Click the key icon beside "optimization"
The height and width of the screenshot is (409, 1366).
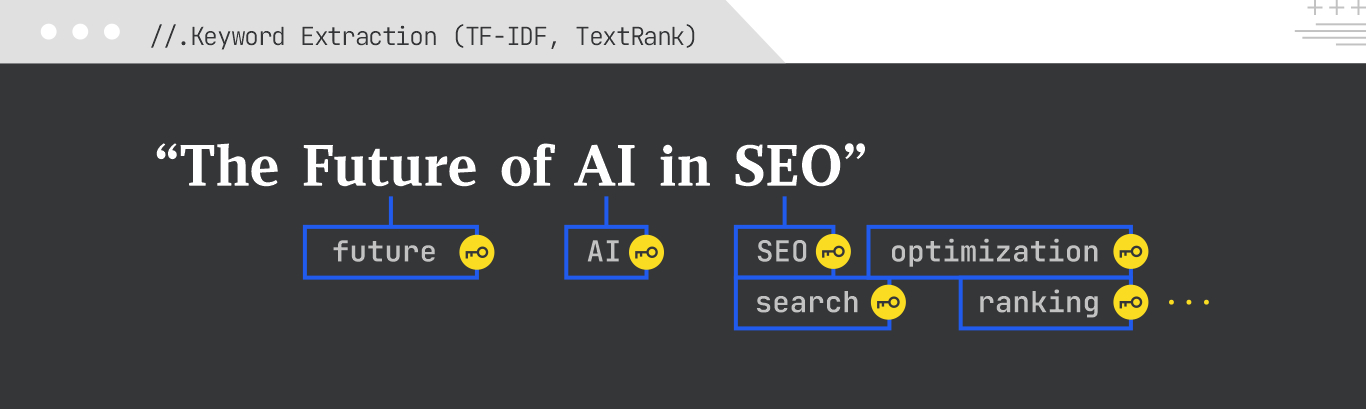pyautogui.click(x=1130, y=252)
